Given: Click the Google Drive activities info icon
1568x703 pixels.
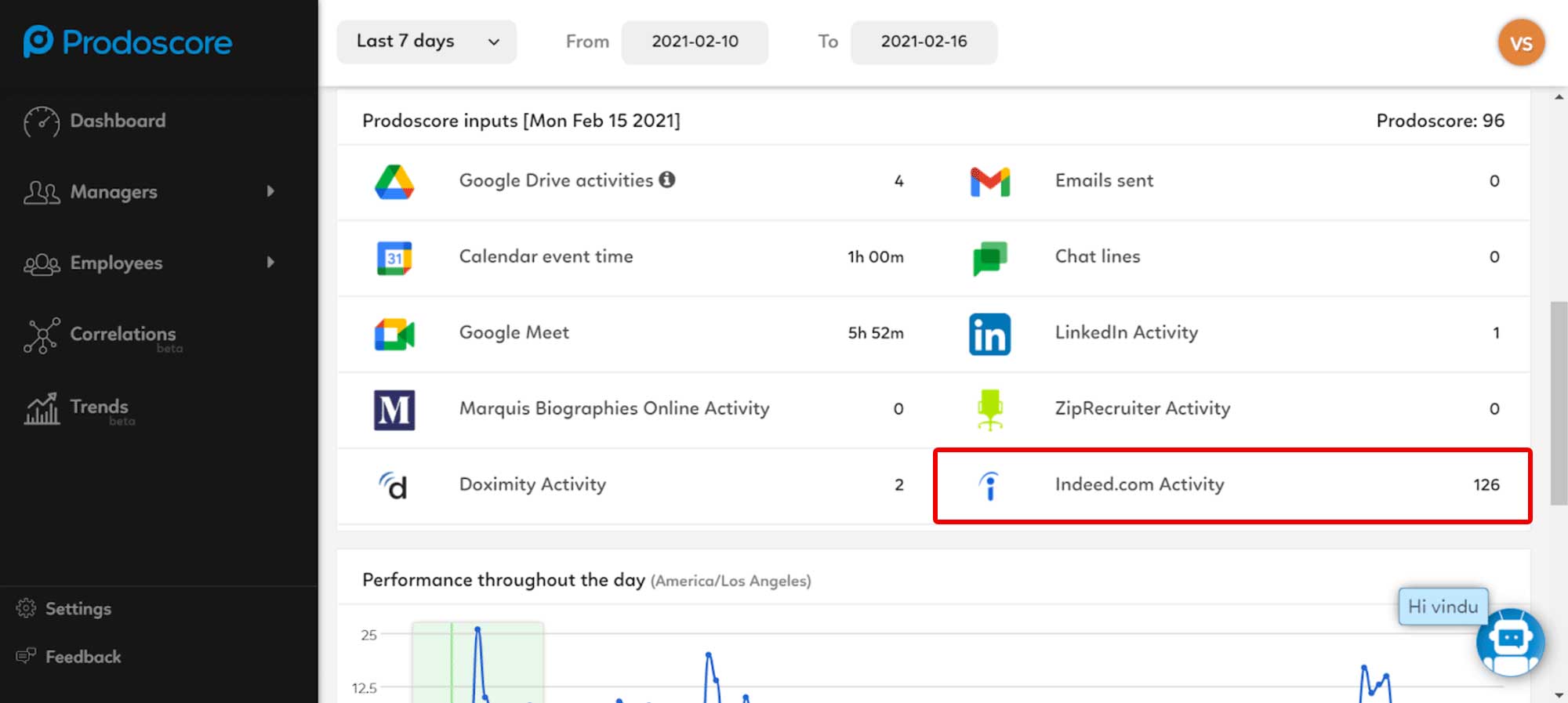Looking at the screenshot, I should click(667, 179).
